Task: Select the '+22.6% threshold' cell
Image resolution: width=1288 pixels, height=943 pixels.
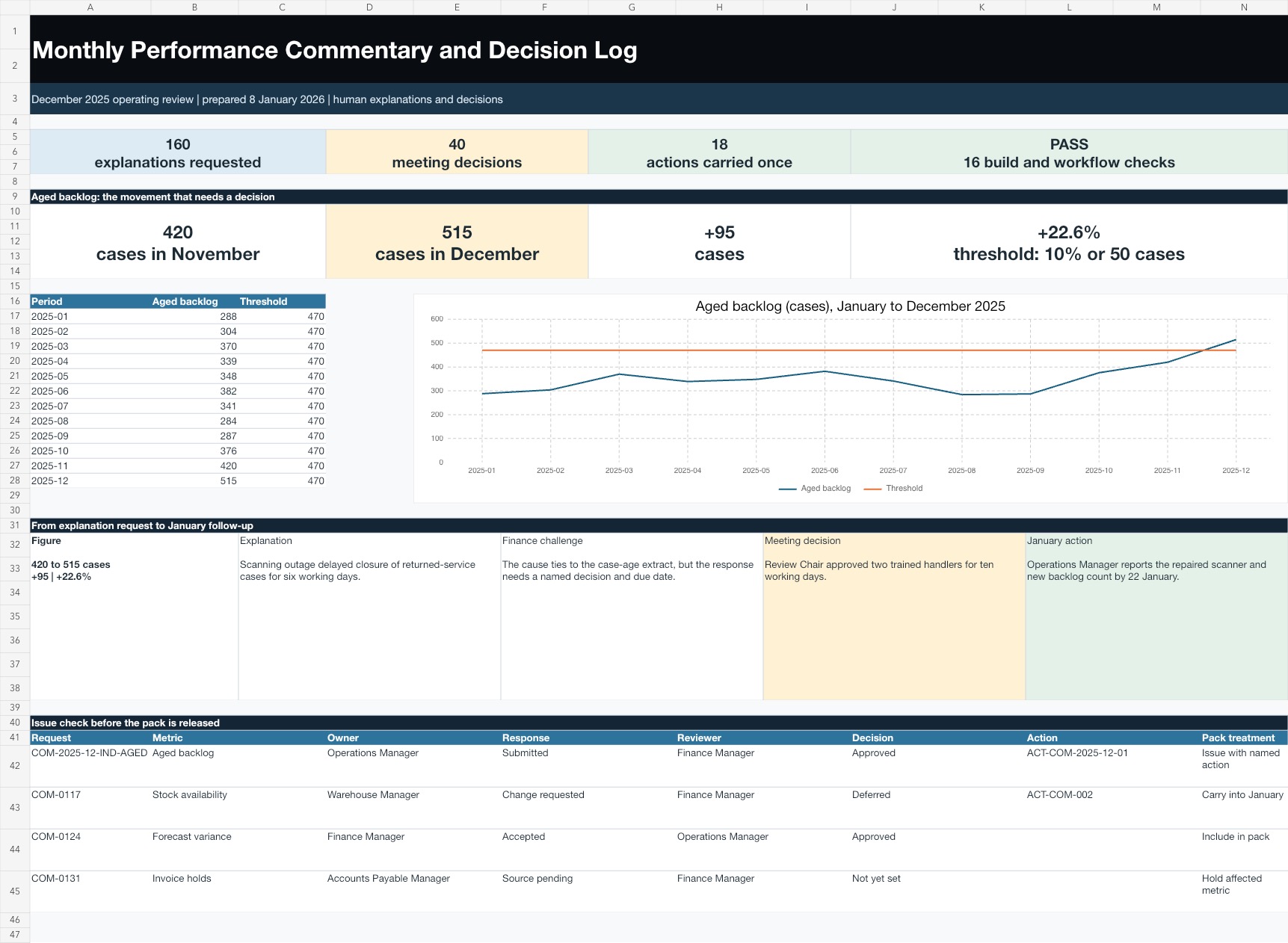Action: (x=1069, y=241)
